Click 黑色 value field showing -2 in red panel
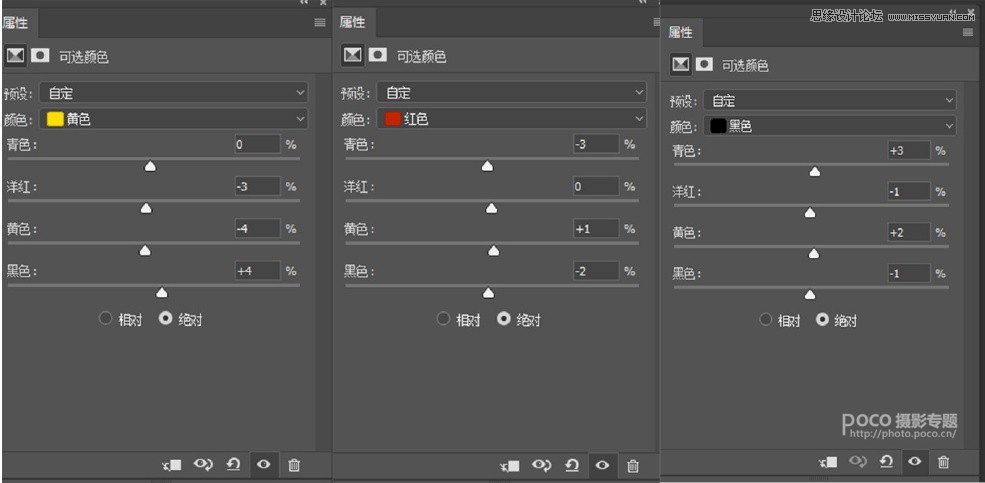 (596, 271)
